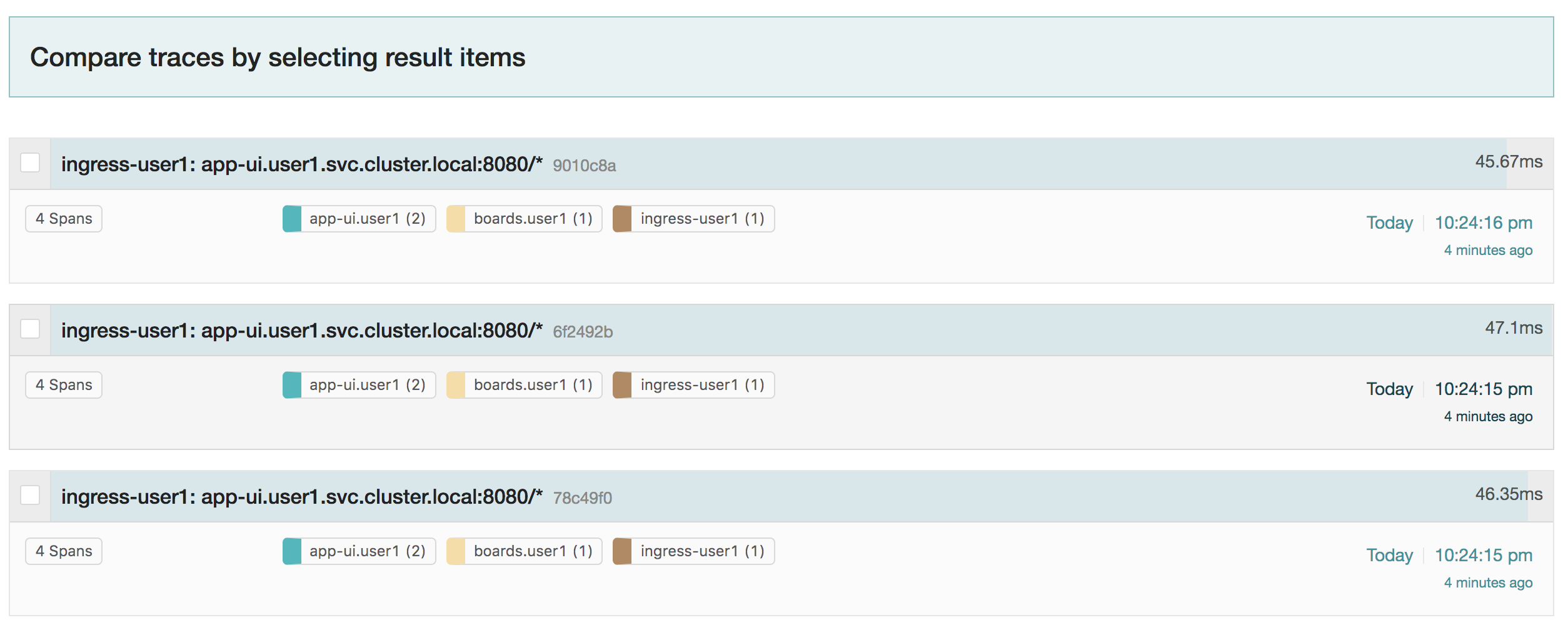Click the 45.67ms duration label
This screenshot has height=625, width=1568.
coord(1509,162)
